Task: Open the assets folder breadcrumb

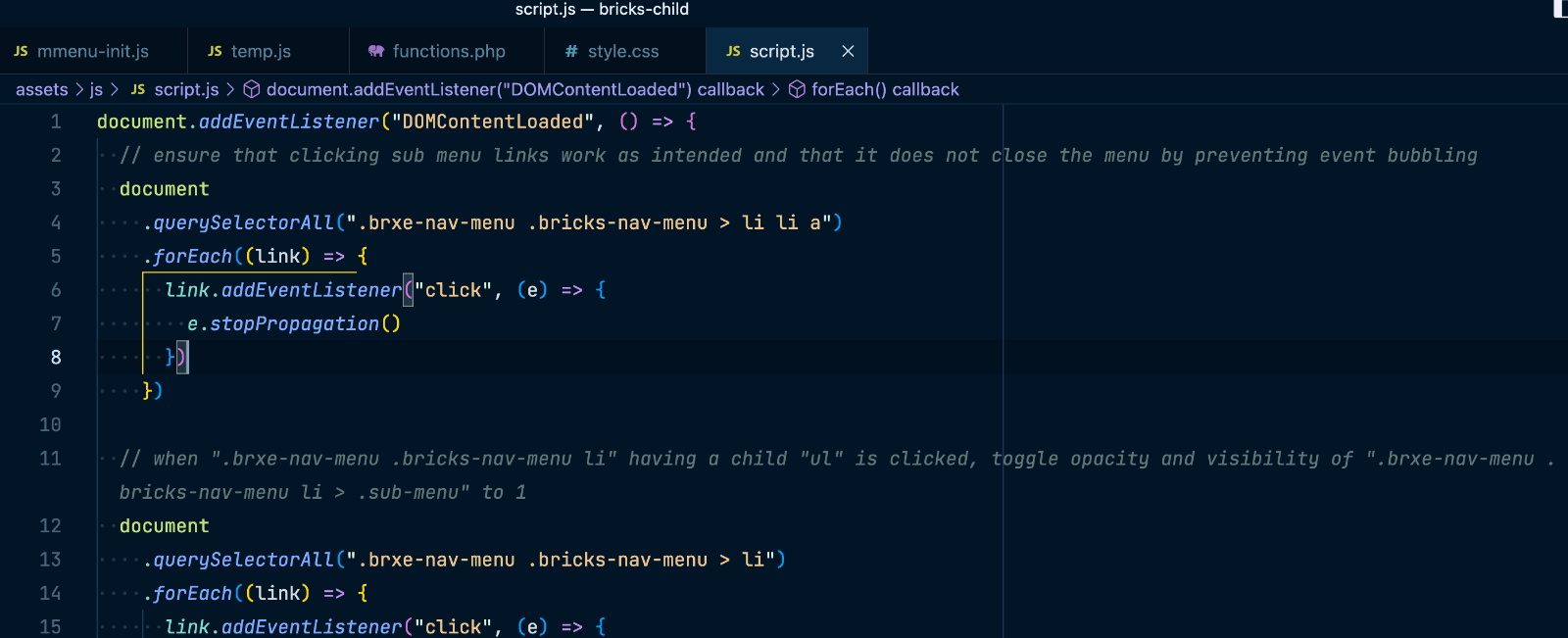Action: [42, 90]
